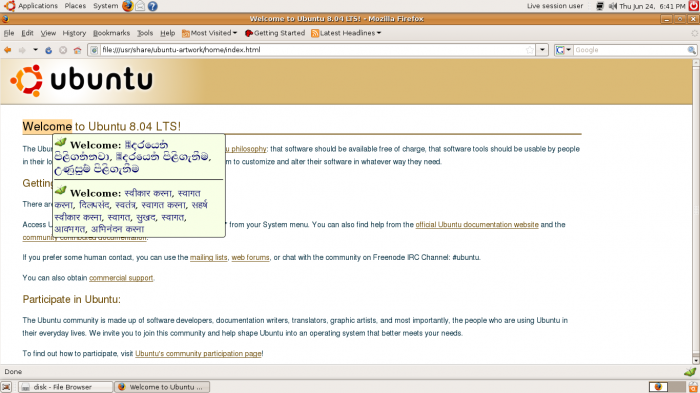The width and height of the screenshot is (700, 393).
Task: Open the back/forward history dropdown arrow
Action: [35, 50]
